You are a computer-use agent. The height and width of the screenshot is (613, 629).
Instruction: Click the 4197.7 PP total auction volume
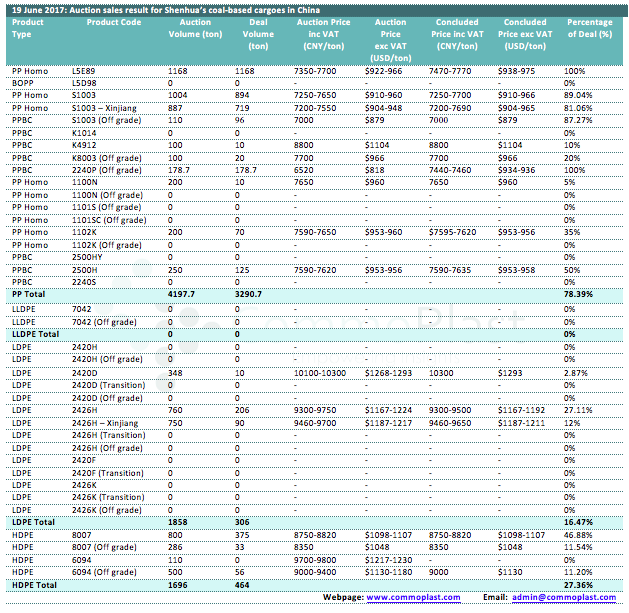coord(181,295)
